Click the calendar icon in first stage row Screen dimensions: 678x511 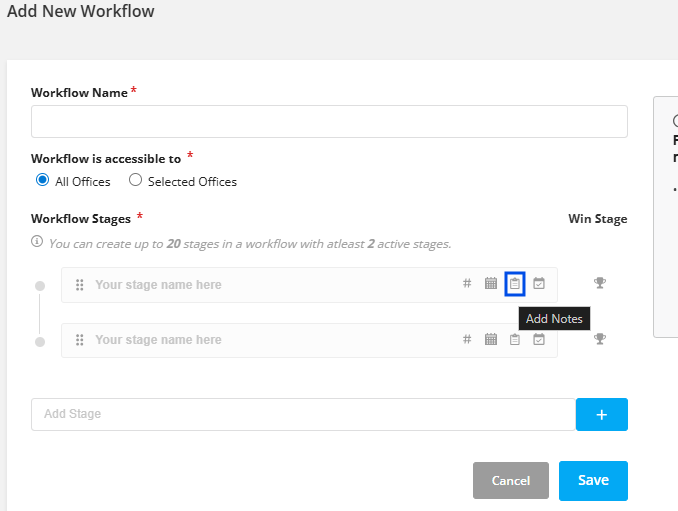tap(491, 284)
